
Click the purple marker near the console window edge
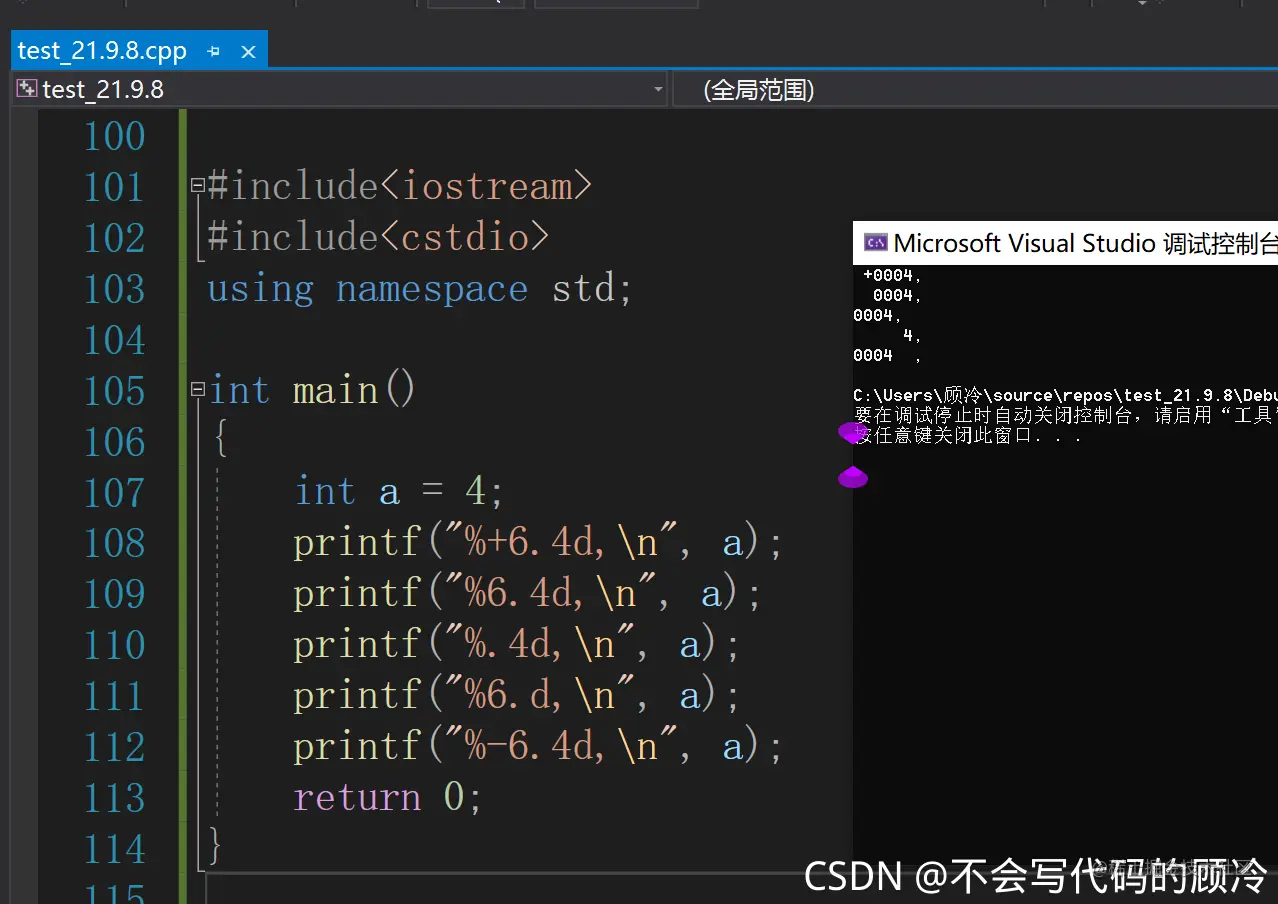(852, 433)
